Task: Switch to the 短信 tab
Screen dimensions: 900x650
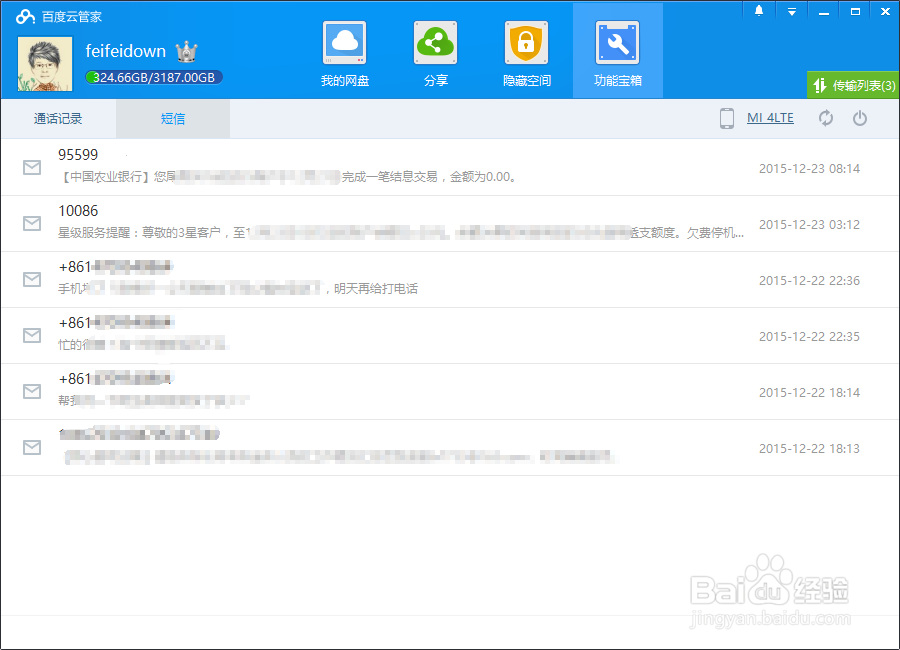Action: pyautogui.click(x=173, y=119)
